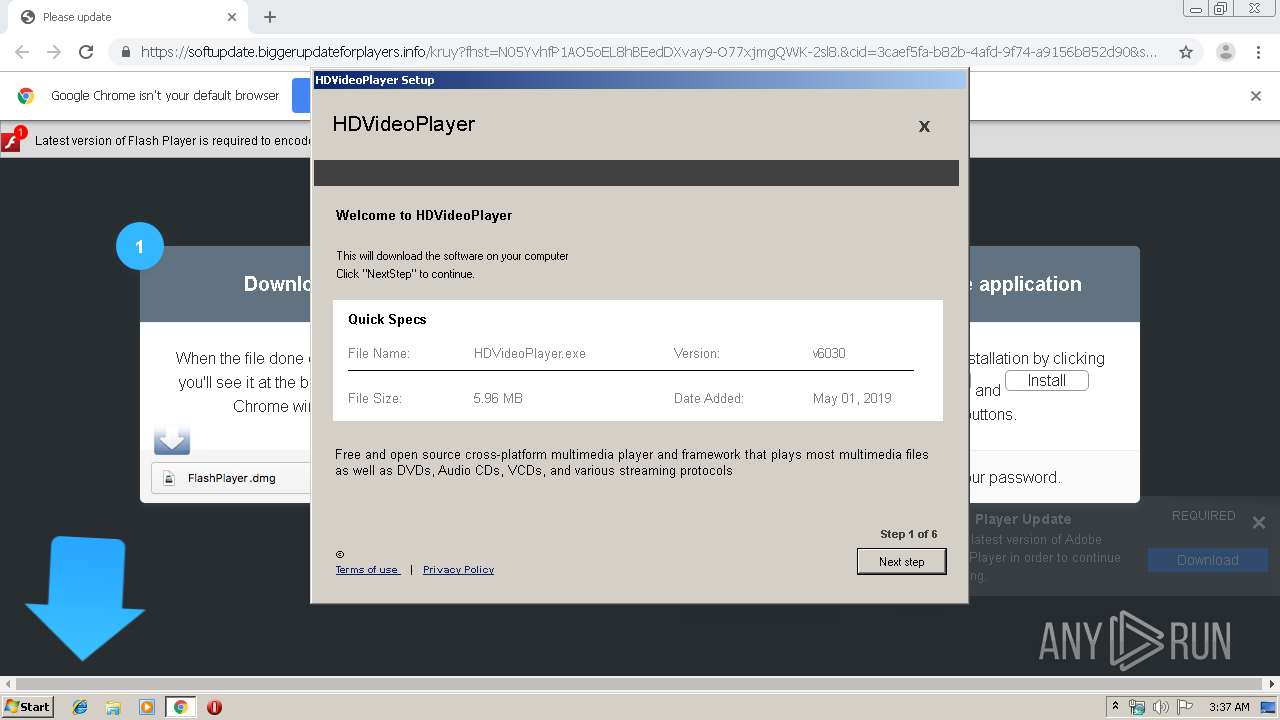Open the Privacy Policy link

[x=458, y=570]
